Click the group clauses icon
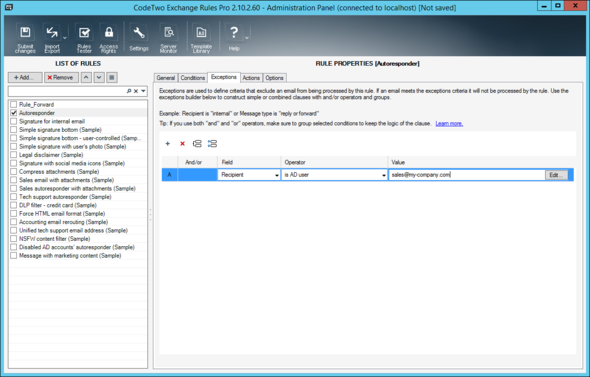 (x=197, y=144)
